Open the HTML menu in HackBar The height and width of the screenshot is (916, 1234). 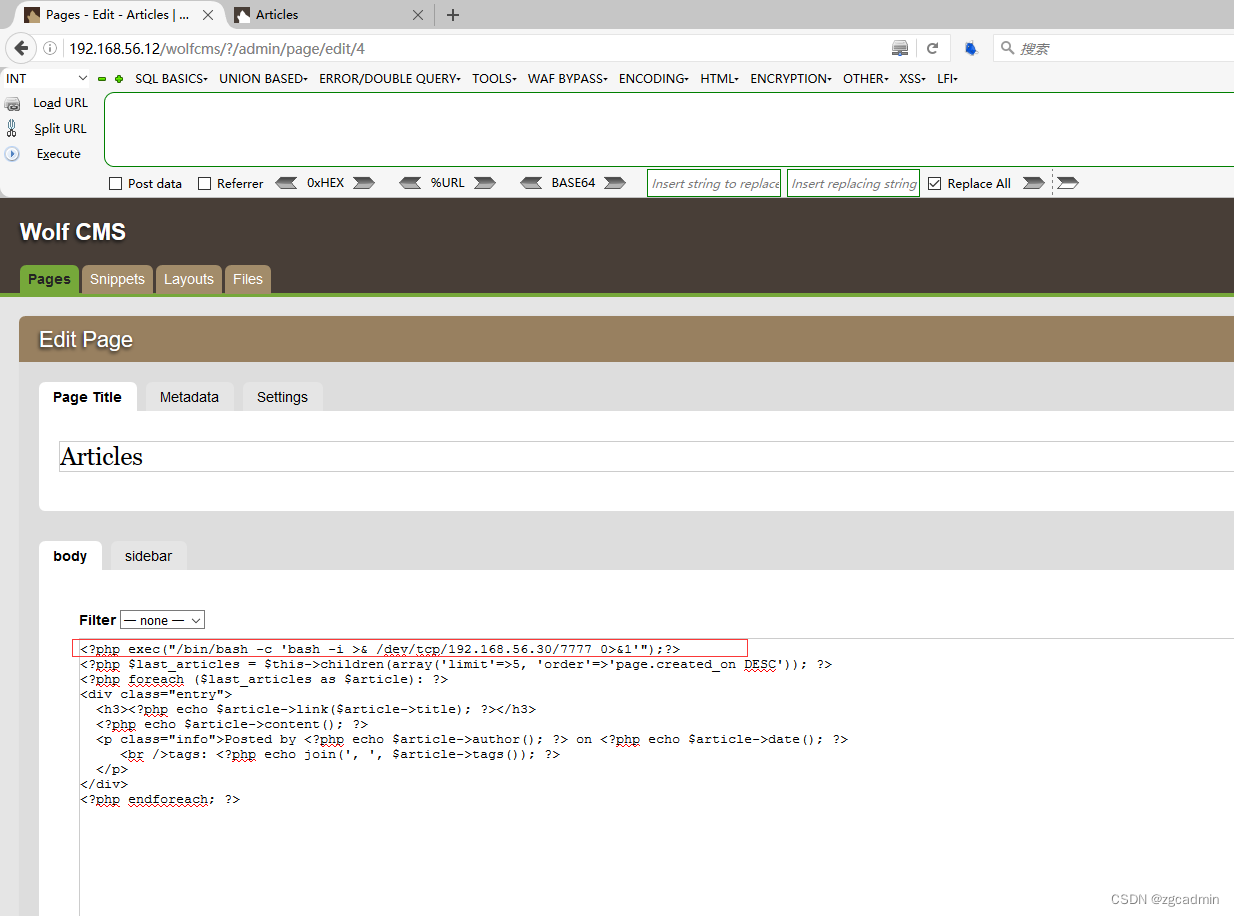[719, 79]
